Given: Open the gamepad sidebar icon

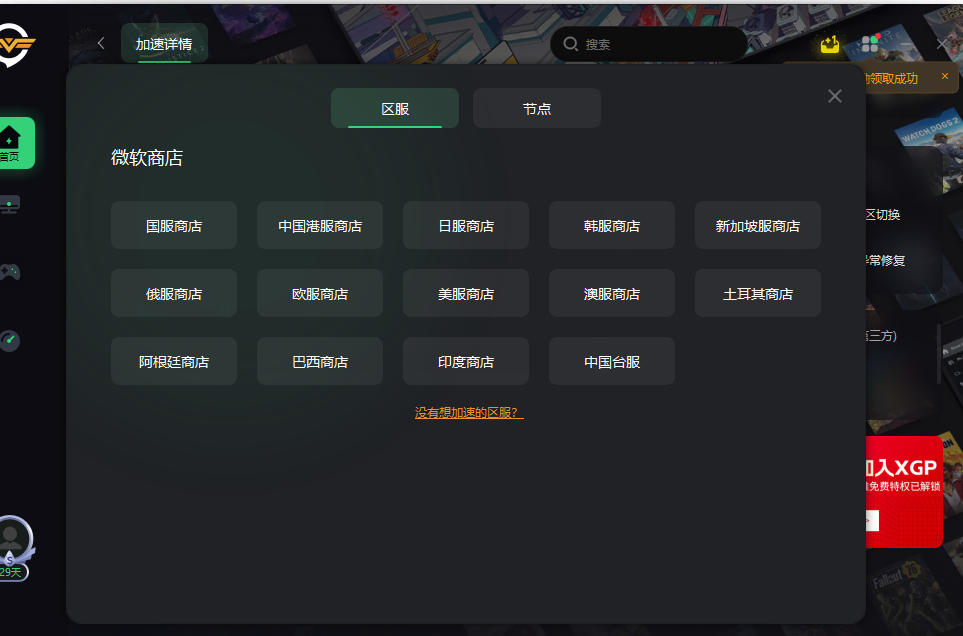Looking at the screenshot, I should (10, 272).
